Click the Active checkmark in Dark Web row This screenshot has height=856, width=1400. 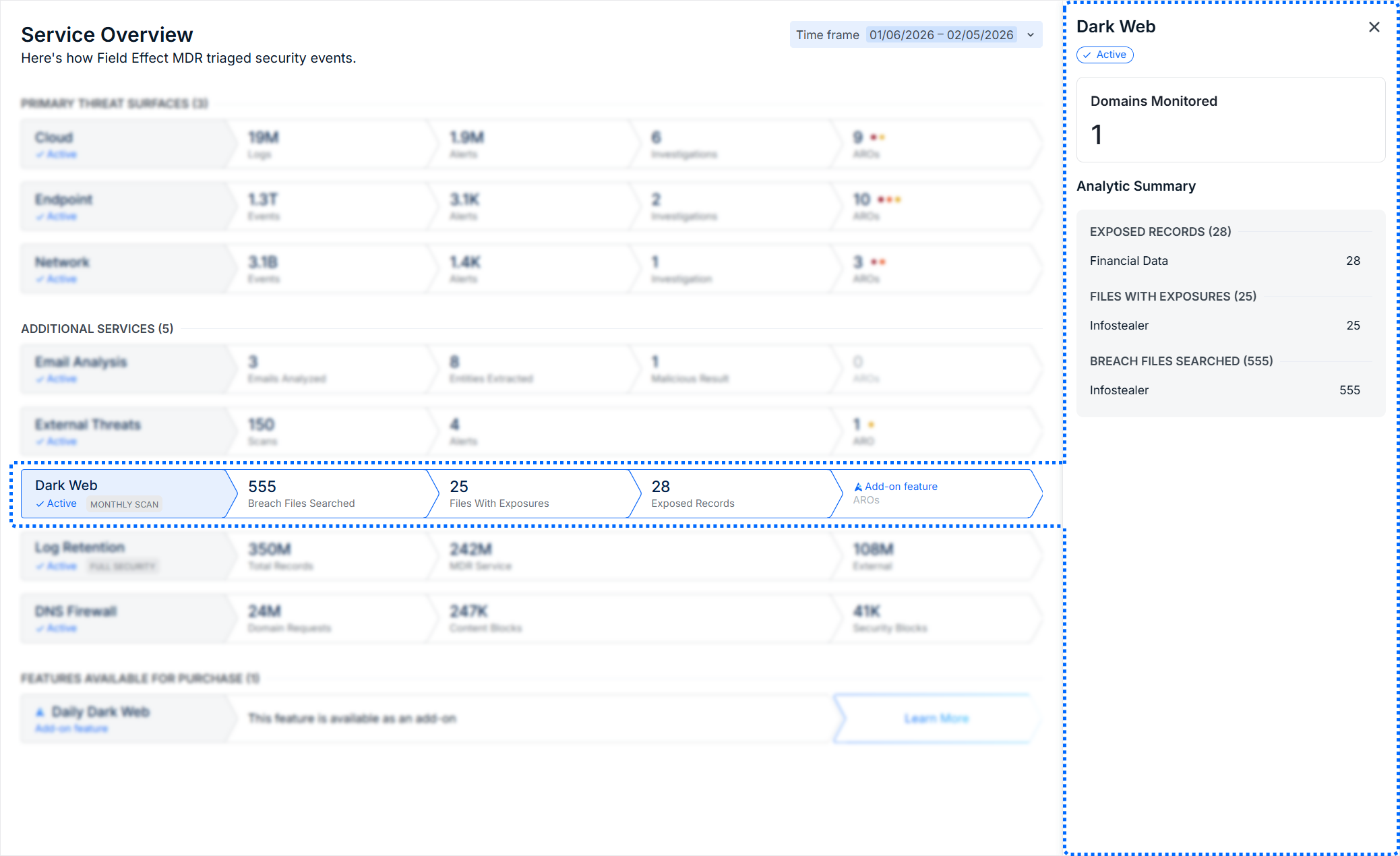(40, 503)
